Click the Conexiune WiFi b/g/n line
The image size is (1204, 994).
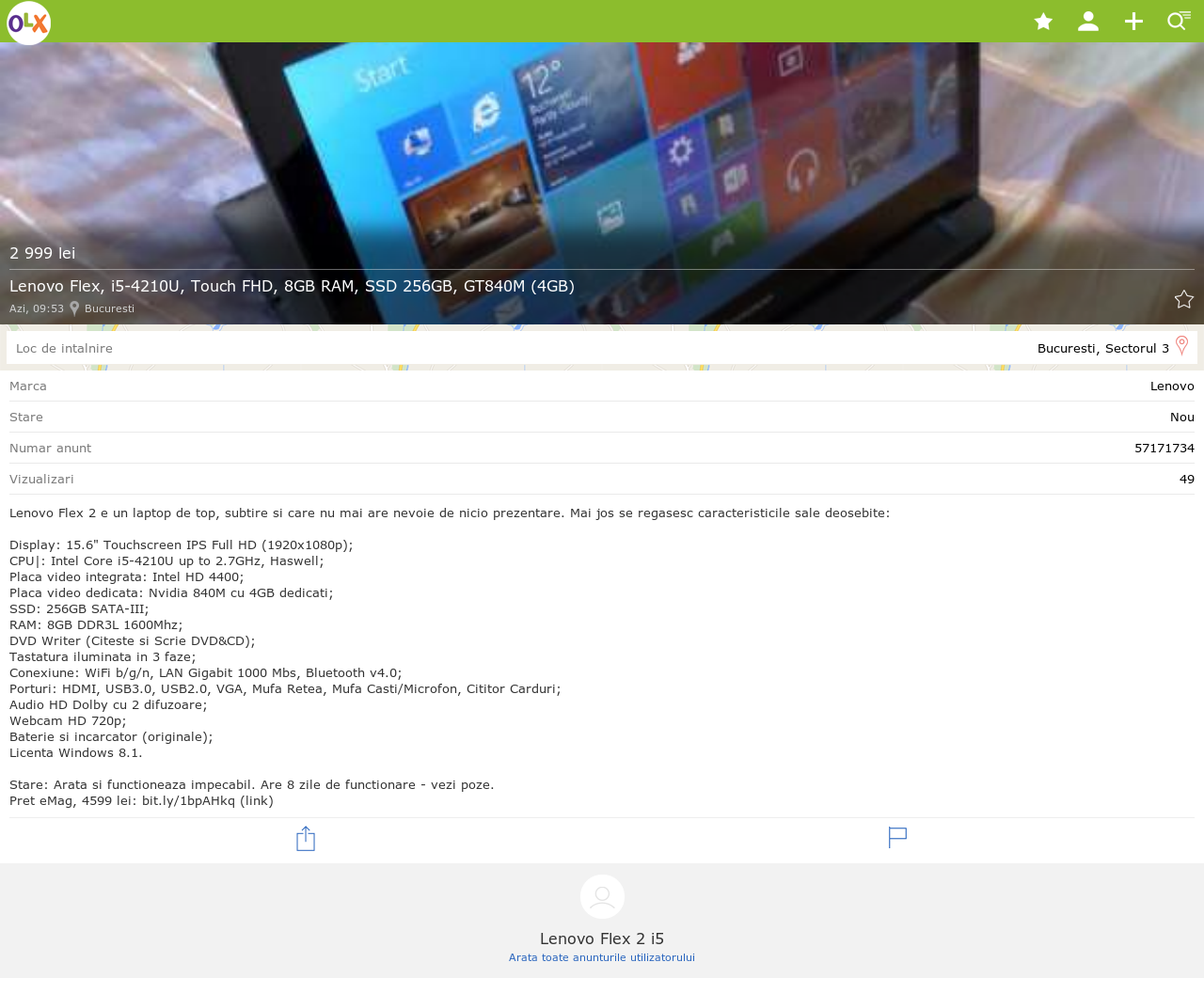[206, 672]
